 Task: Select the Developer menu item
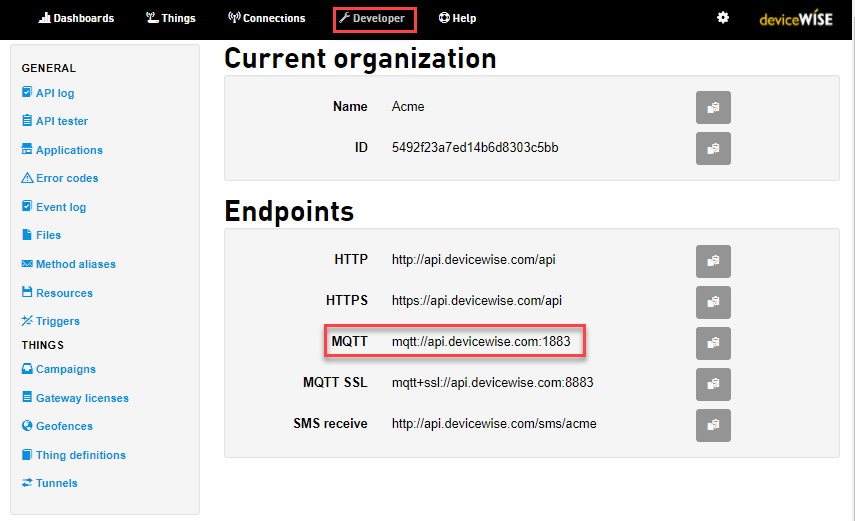coord(373,18)
